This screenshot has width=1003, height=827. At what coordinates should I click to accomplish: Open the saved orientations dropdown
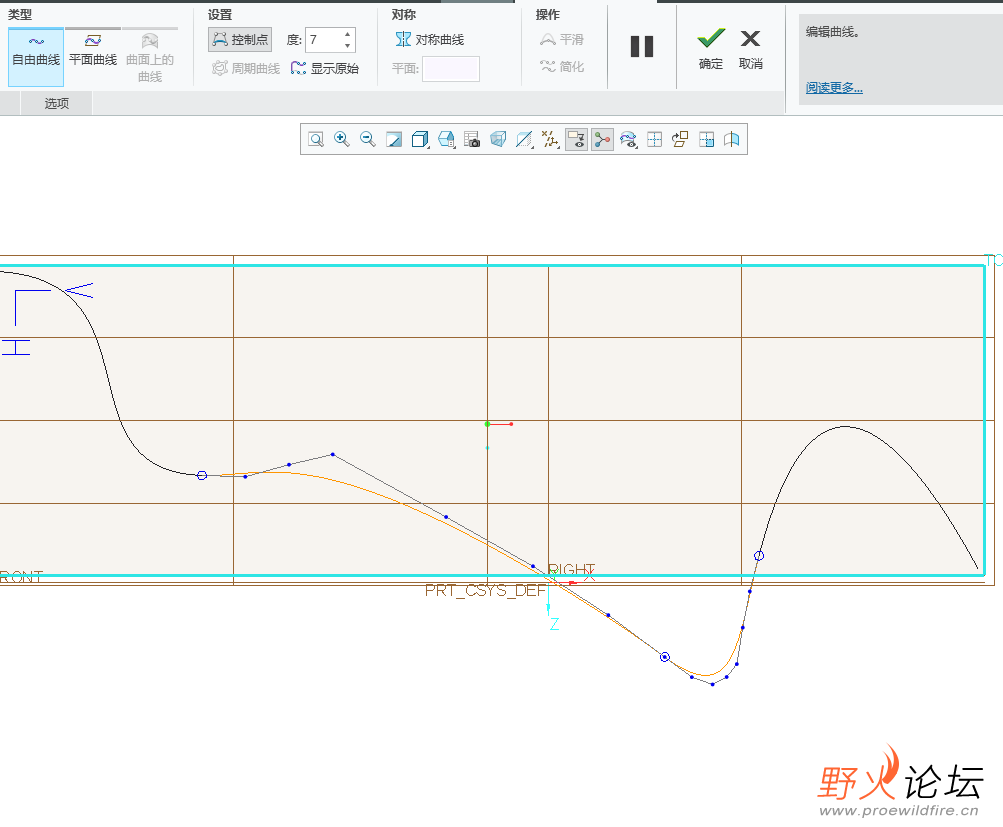coord(446,139)
